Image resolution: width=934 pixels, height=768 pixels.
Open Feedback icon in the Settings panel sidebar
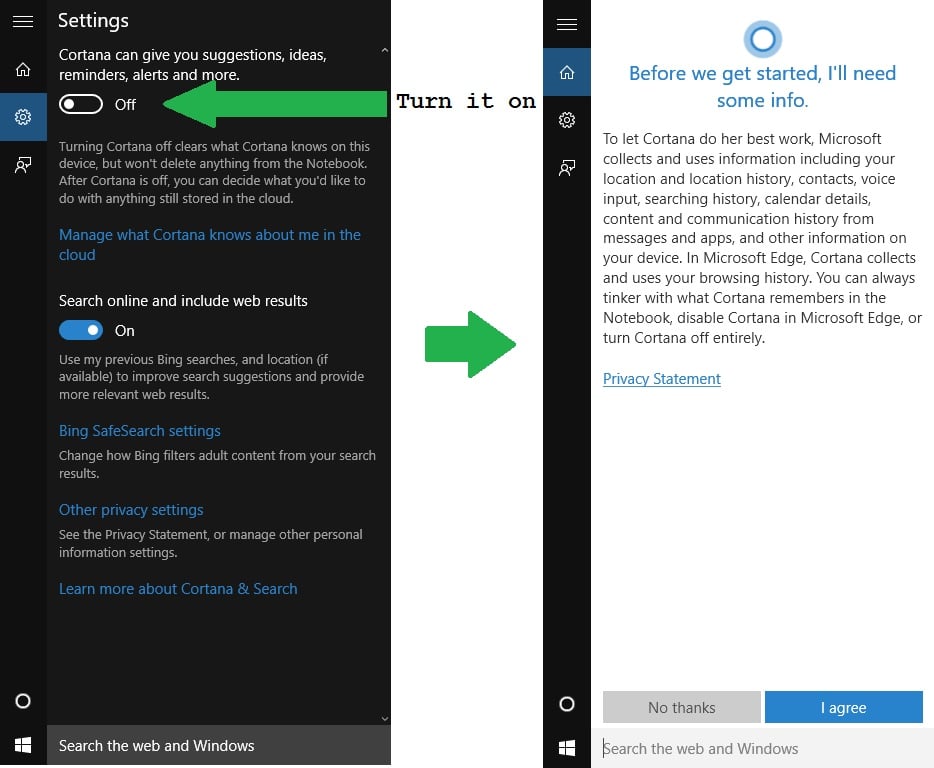pos(23,164)
